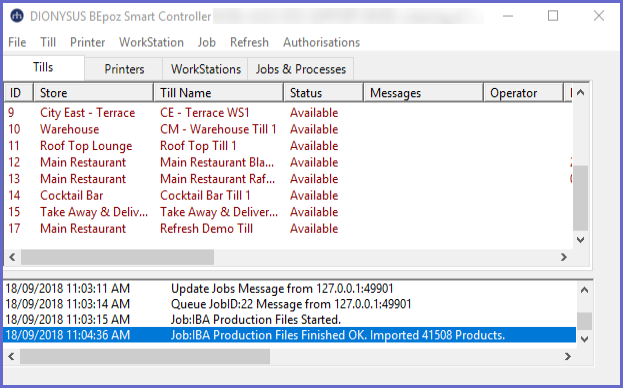This screenshot has height=388, width=623.
Task: Close the Smart Controller window
Action: pyautogui.click(x=599, y=16)
